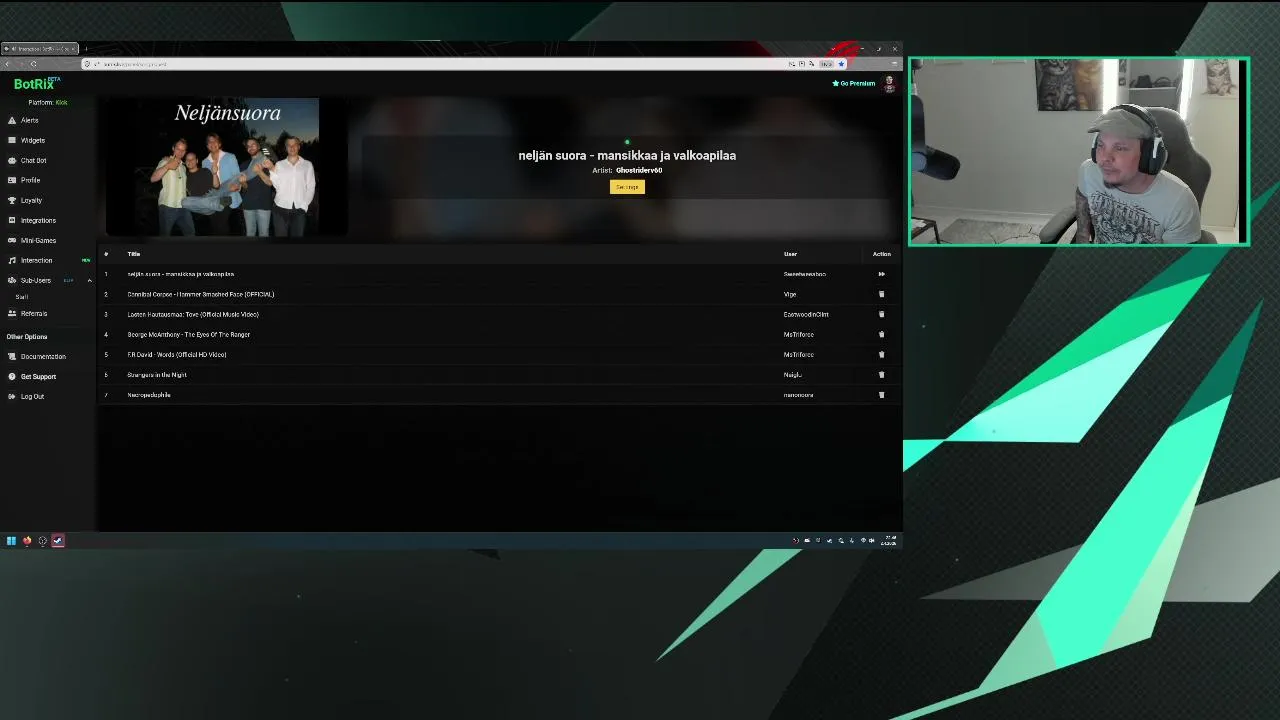Open the user avatar menu
This screenshot has width=1280, height=720.
pyautogui.click(x=889, y=84)
